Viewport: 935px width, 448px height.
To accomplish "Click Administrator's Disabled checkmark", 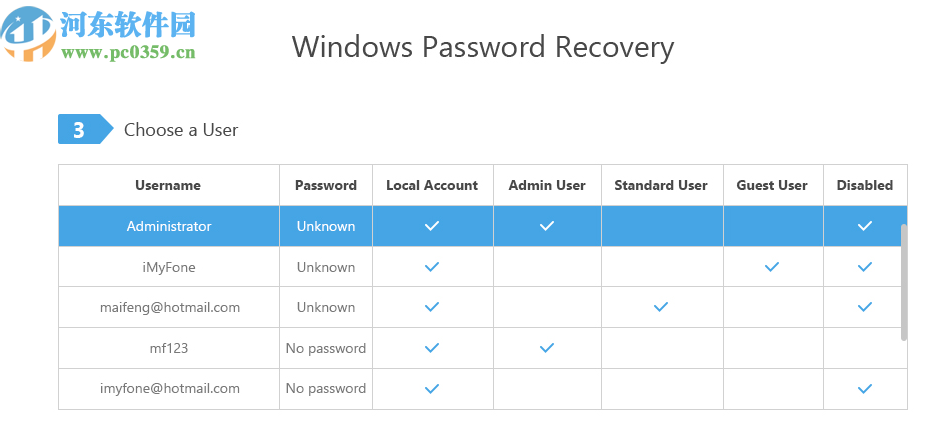I will 865,226.
